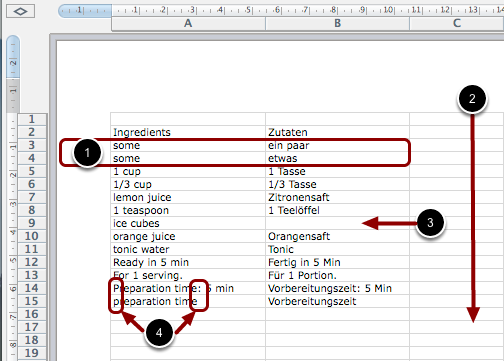The width and height of the screenshot is (504, 361).
Task: Click the 'tonic water' cell
Action: point(188,249)
